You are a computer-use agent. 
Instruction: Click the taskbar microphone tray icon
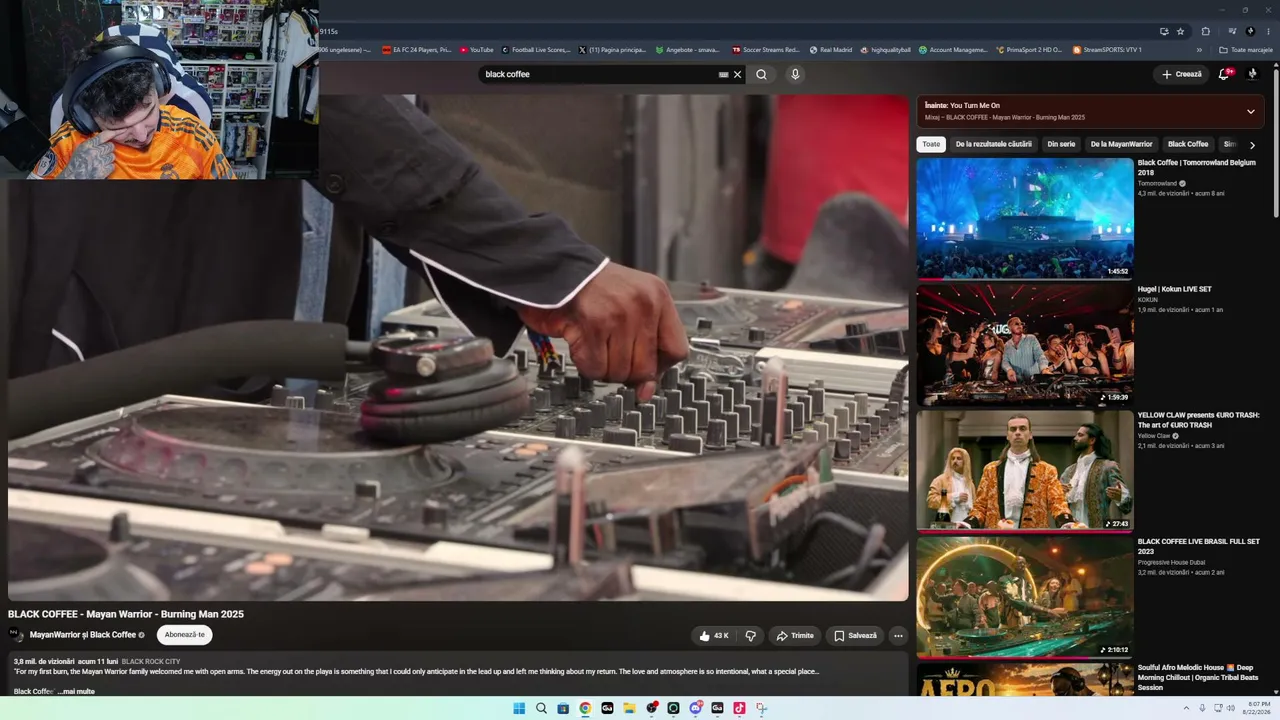pyautogui.click(x=1202, y=708)
